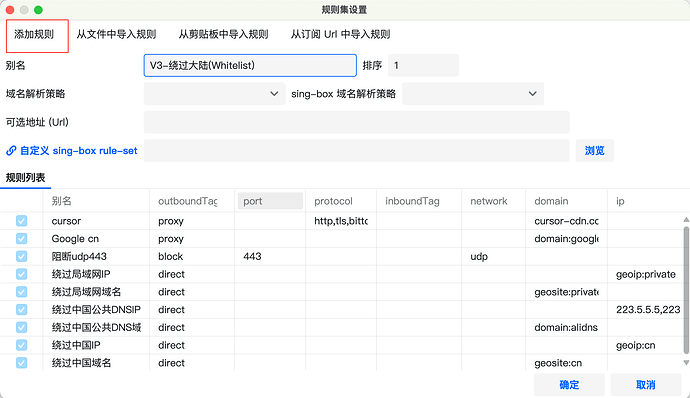The width and height of the screenshot is (690, 398).
Task: Open the 域名解析策略 dropdown
Action: [214, 94]
